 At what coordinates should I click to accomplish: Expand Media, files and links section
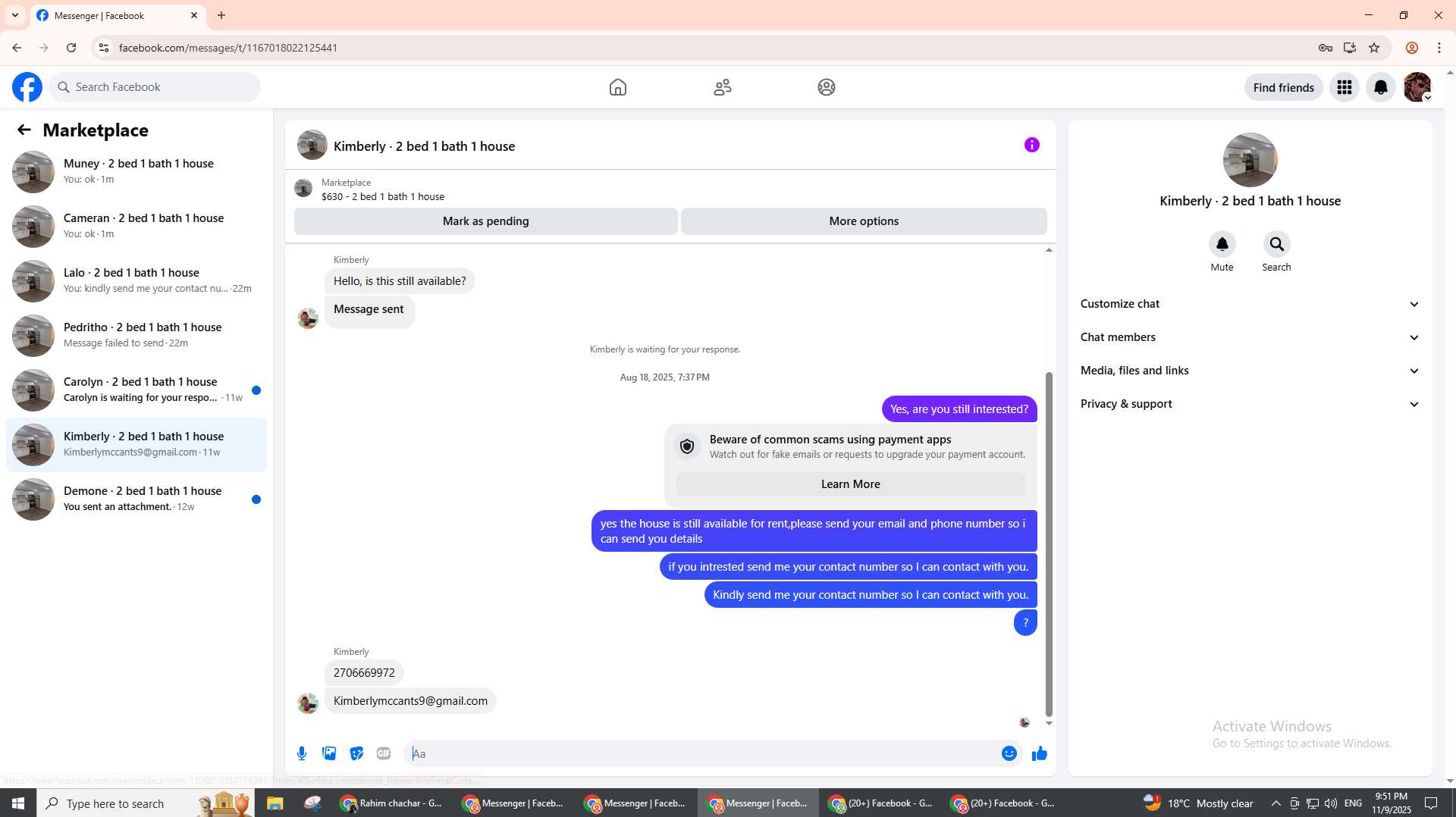[1250, 371]
